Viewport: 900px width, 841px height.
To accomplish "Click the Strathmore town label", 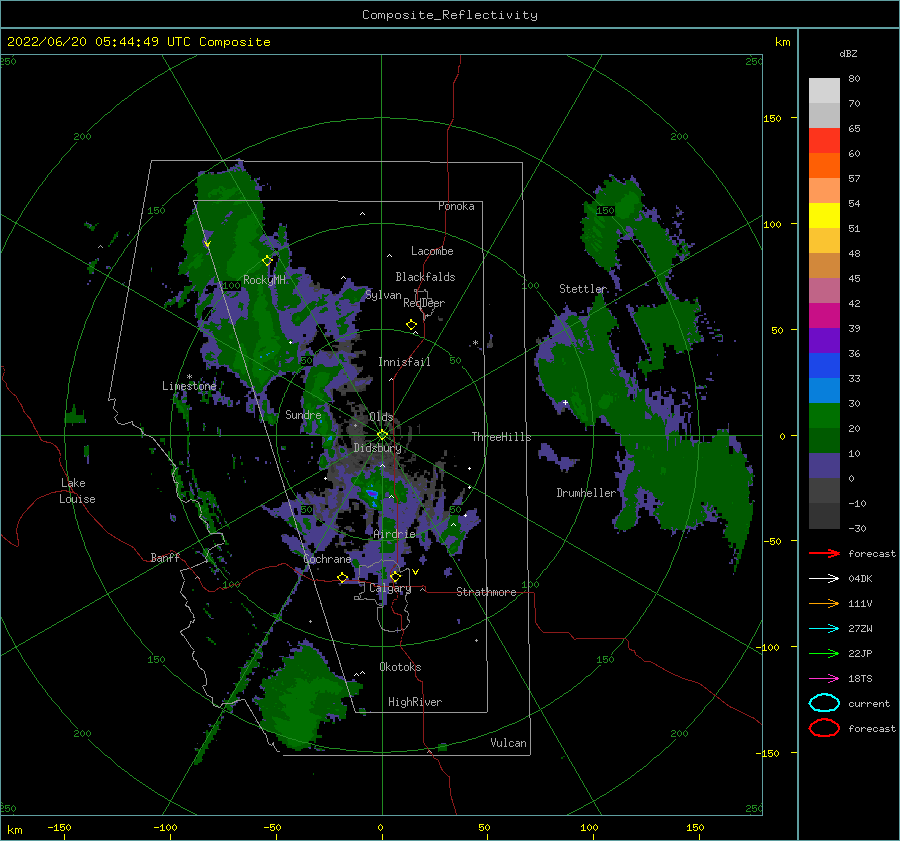I will 486,592.
